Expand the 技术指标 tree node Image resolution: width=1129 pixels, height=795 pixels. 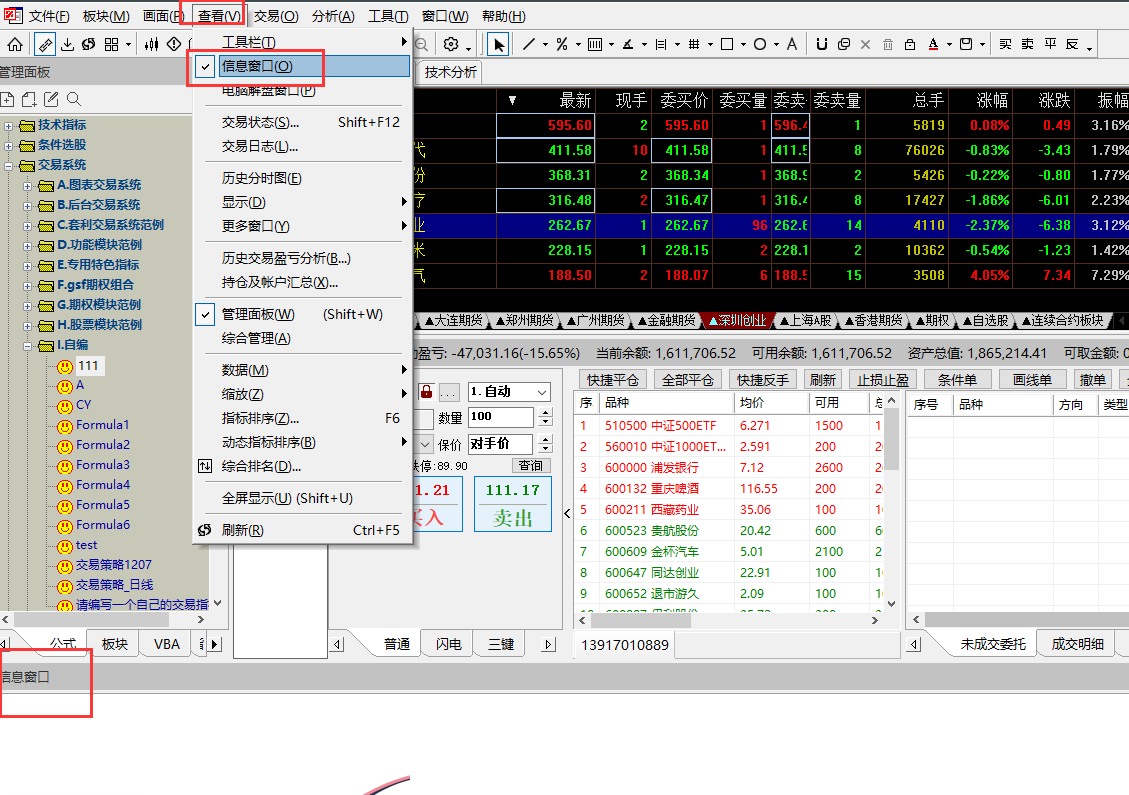10,125
